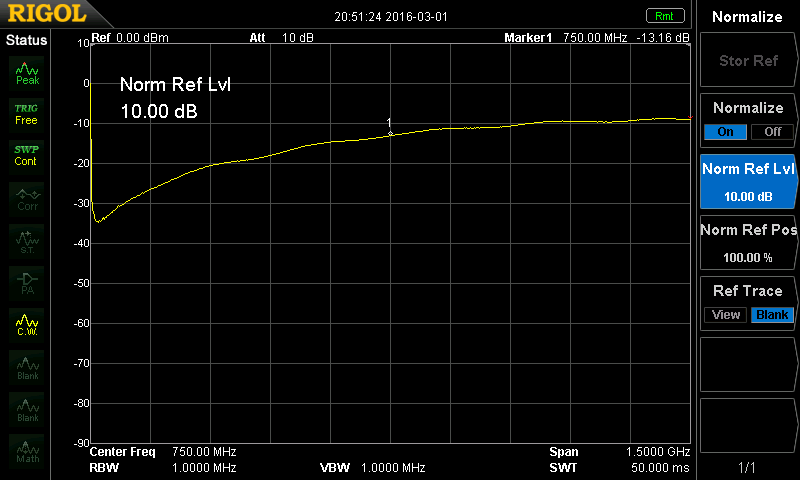Image resolution: width=800 pixels, height=480 pixels.
Task: Click the SWP Cont sweep icon
Action: pos(27,155)
